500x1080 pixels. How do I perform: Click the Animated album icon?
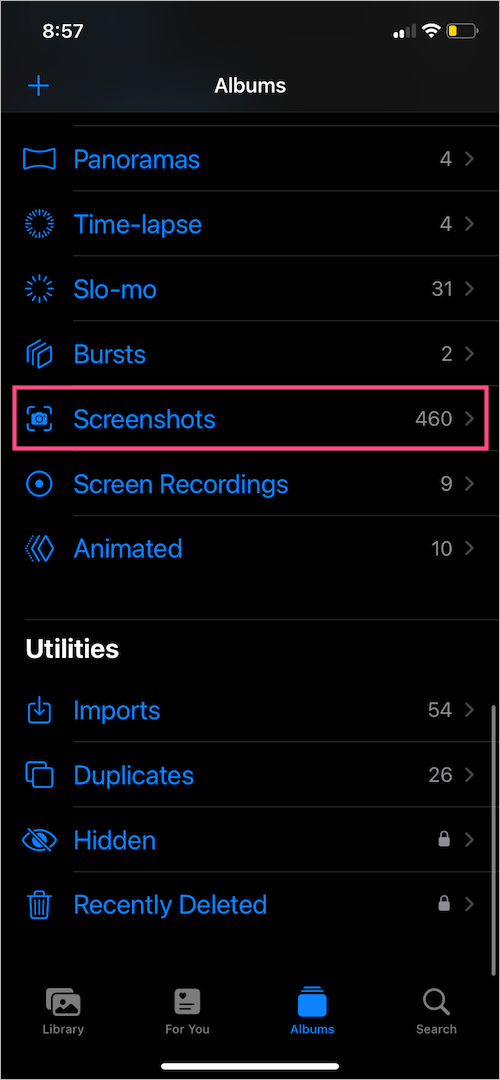click(x=39, y=548)
